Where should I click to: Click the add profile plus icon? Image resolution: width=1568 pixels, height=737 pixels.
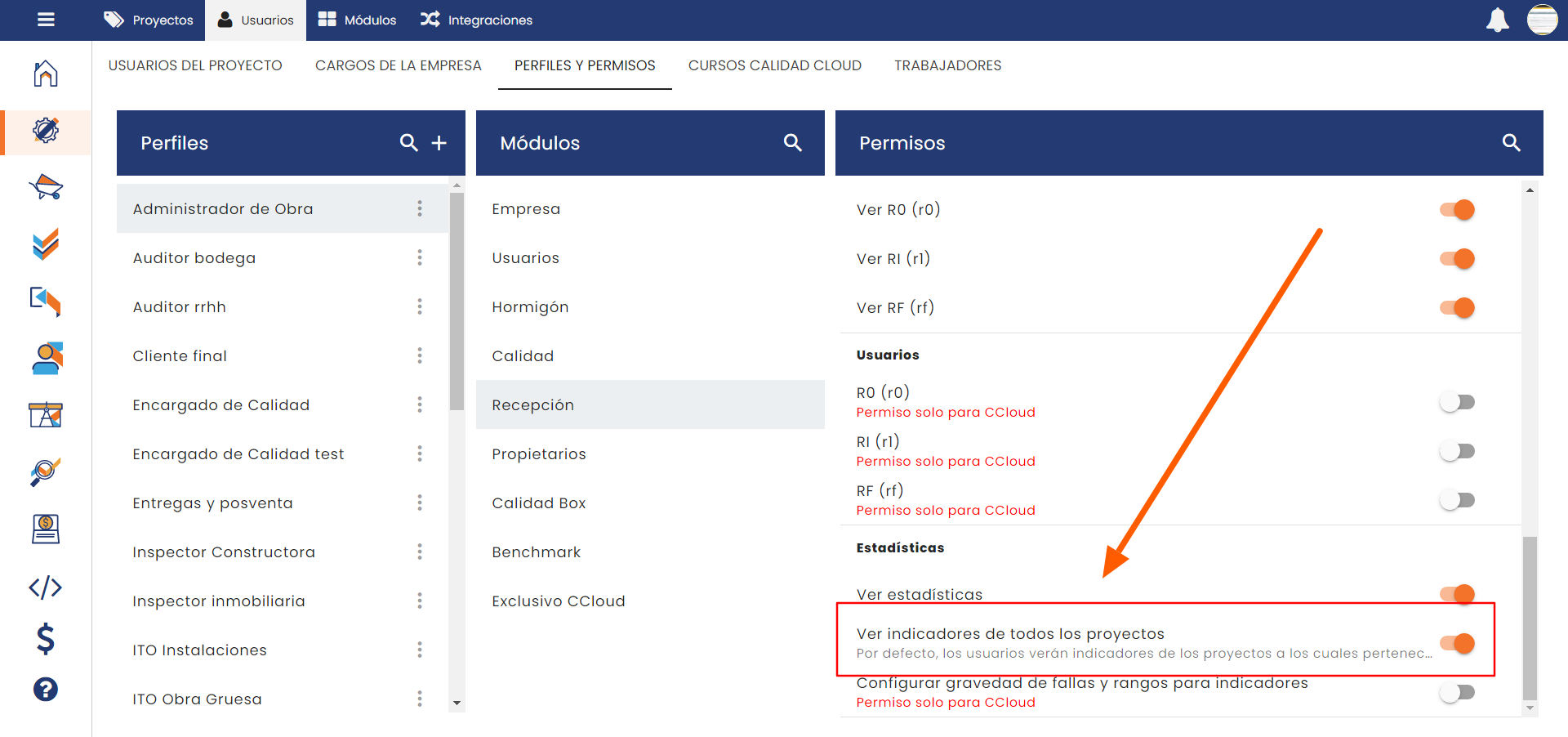point(439,143)
